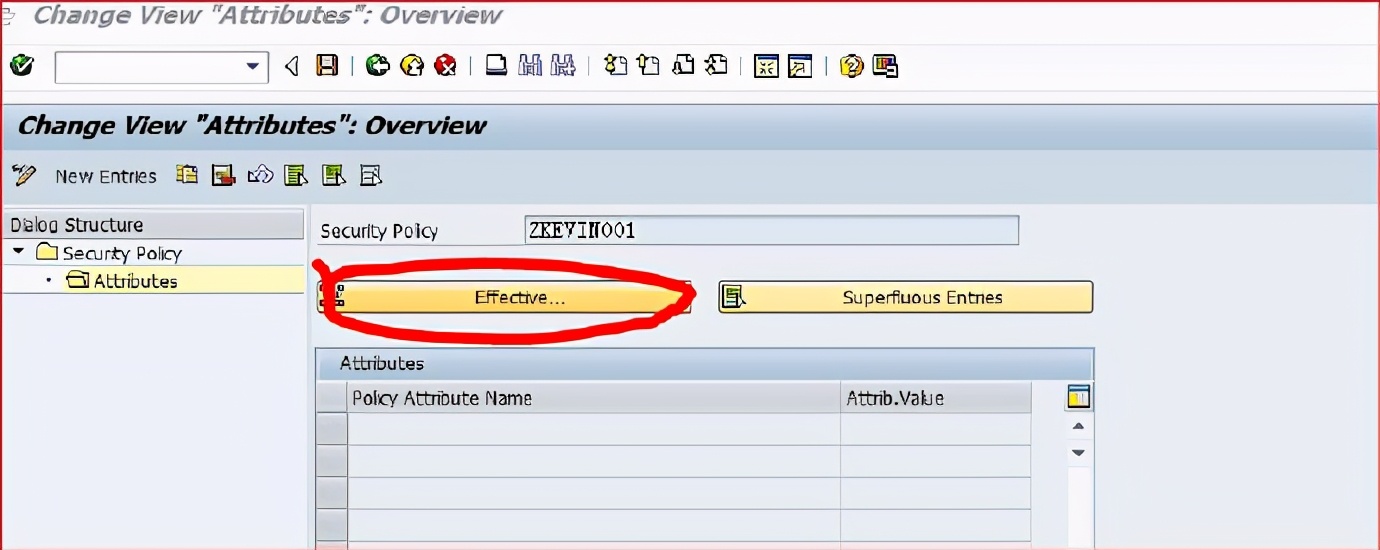The image size is (1380, 550).
Task: Click the Select All icon
Action: click(296, 176)
